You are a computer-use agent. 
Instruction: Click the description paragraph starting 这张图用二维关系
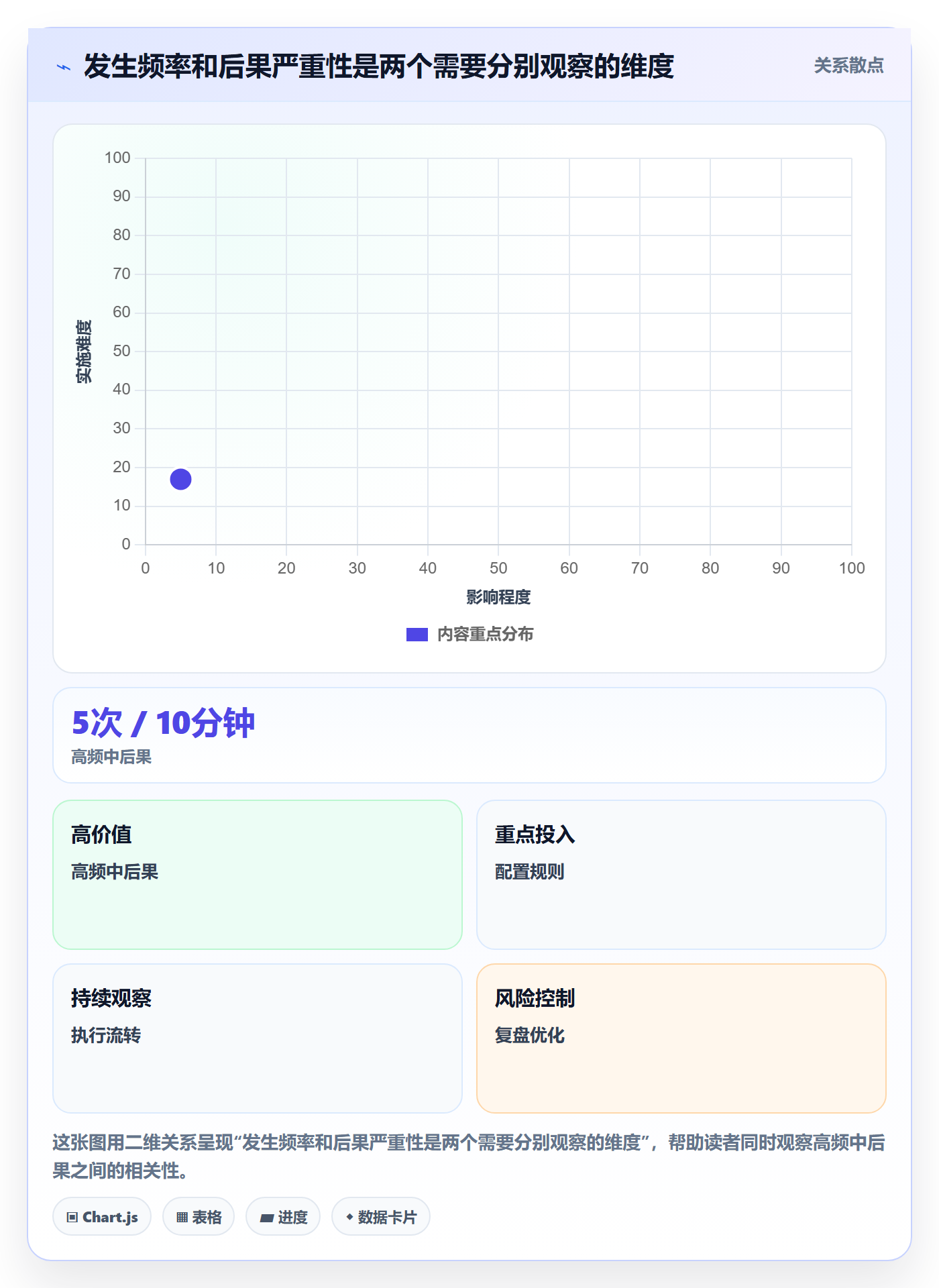(x=469, y=1157)
